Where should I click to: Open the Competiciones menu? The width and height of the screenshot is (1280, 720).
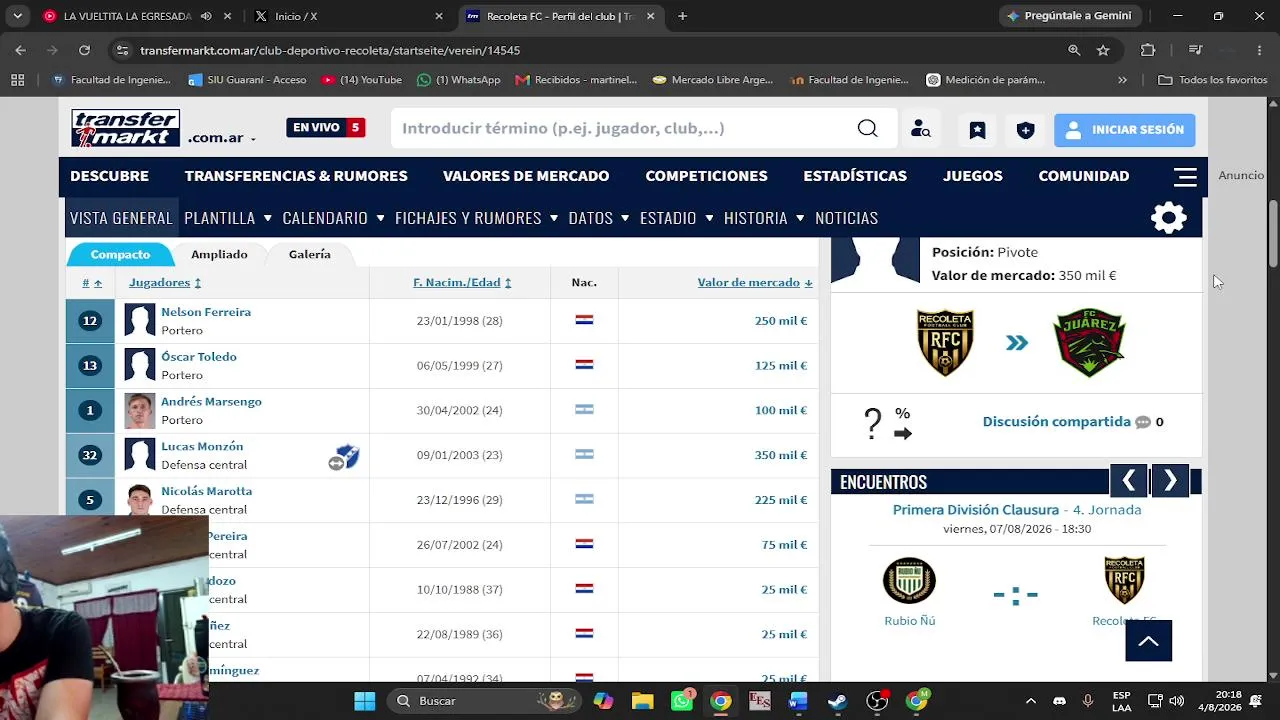[x=706, y=176]
